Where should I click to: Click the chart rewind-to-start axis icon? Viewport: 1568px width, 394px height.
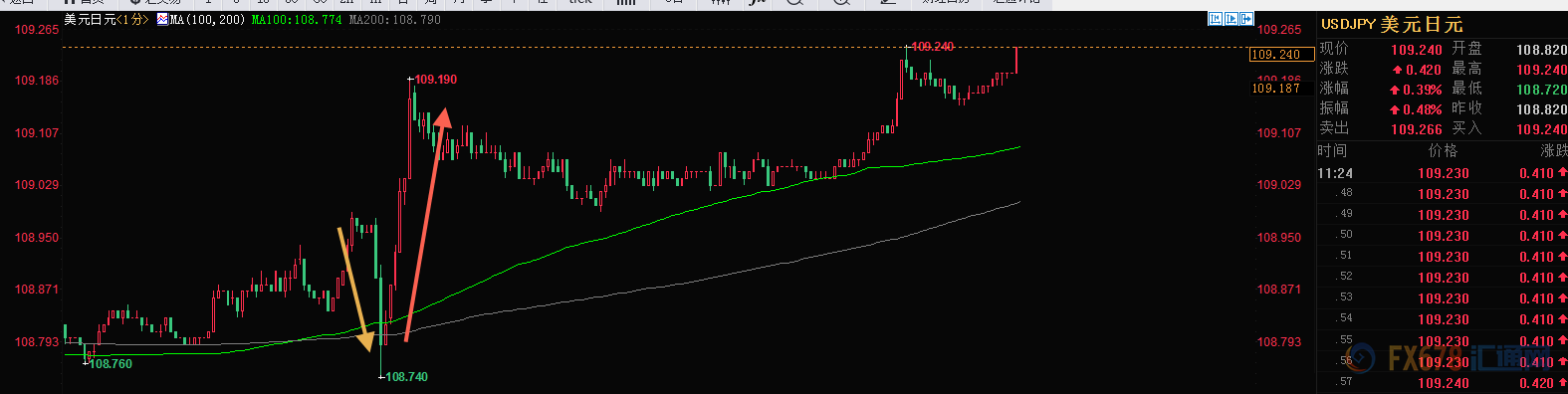(x=1215, y=19)
